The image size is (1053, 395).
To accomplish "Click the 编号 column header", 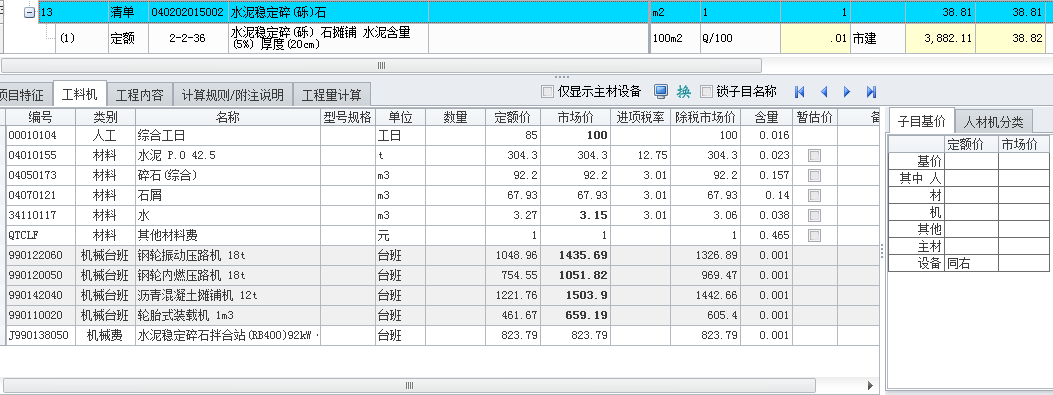I will 40,117.
